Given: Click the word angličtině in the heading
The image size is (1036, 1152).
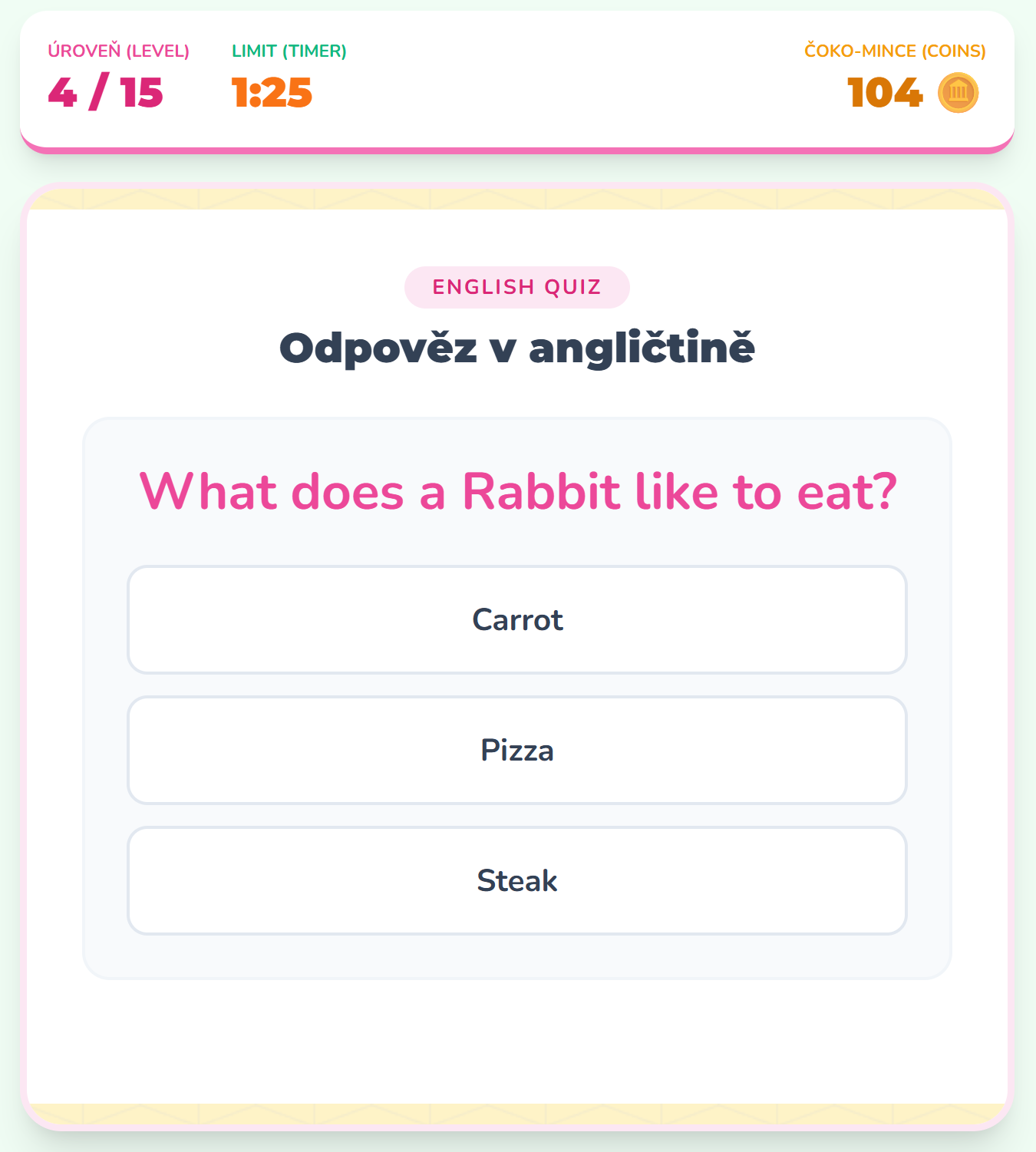Looking at the screenshot, I should click(642, 348).
